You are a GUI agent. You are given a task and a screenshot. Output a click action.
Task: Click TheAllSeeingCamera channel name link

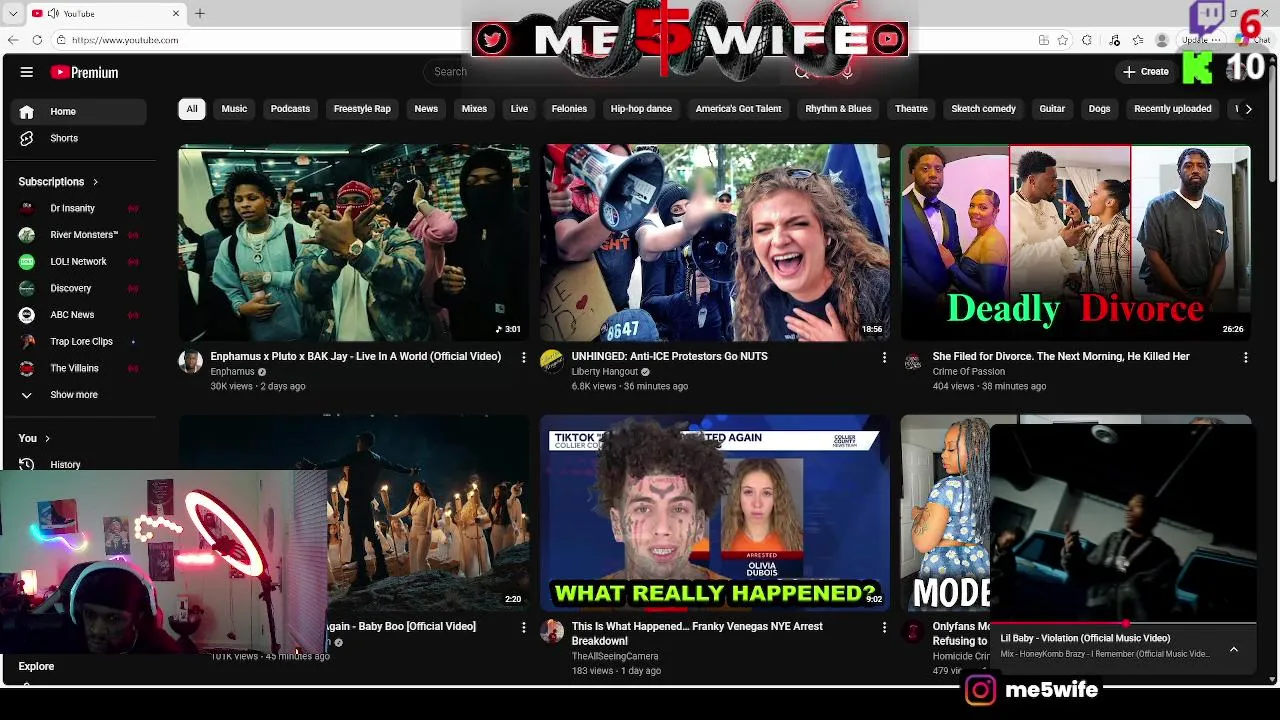point(614,656)
